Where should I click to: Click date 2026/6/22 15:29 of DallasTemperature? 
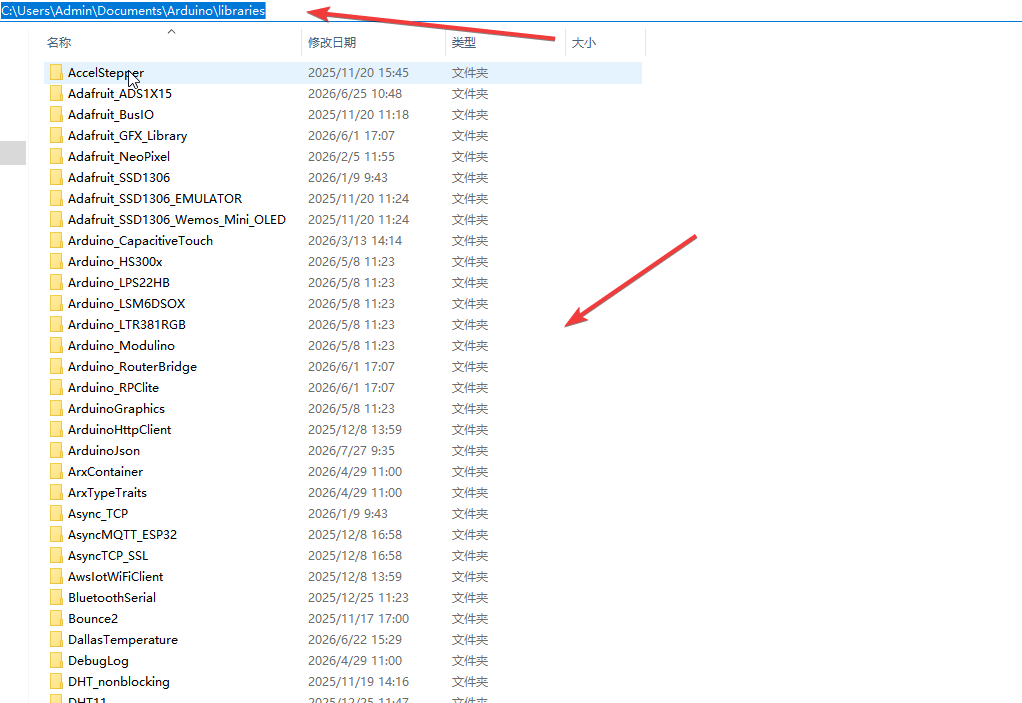355,640
